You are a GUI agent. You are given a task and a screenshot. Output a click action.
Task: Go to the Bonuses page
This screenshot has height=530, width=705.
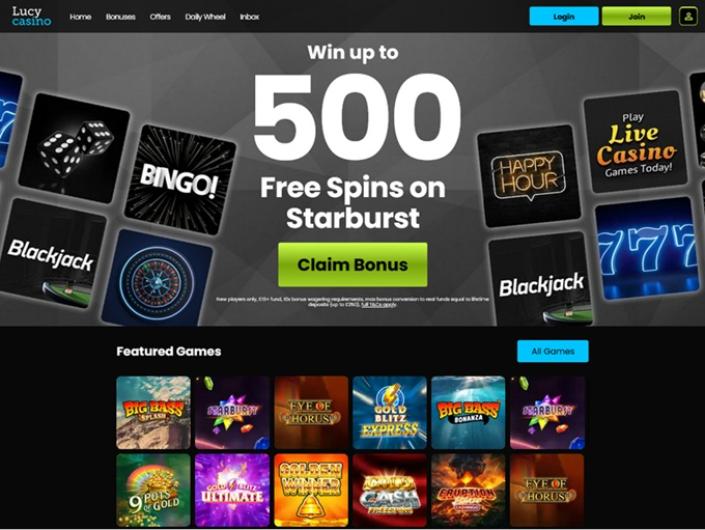tap(120, 17)
